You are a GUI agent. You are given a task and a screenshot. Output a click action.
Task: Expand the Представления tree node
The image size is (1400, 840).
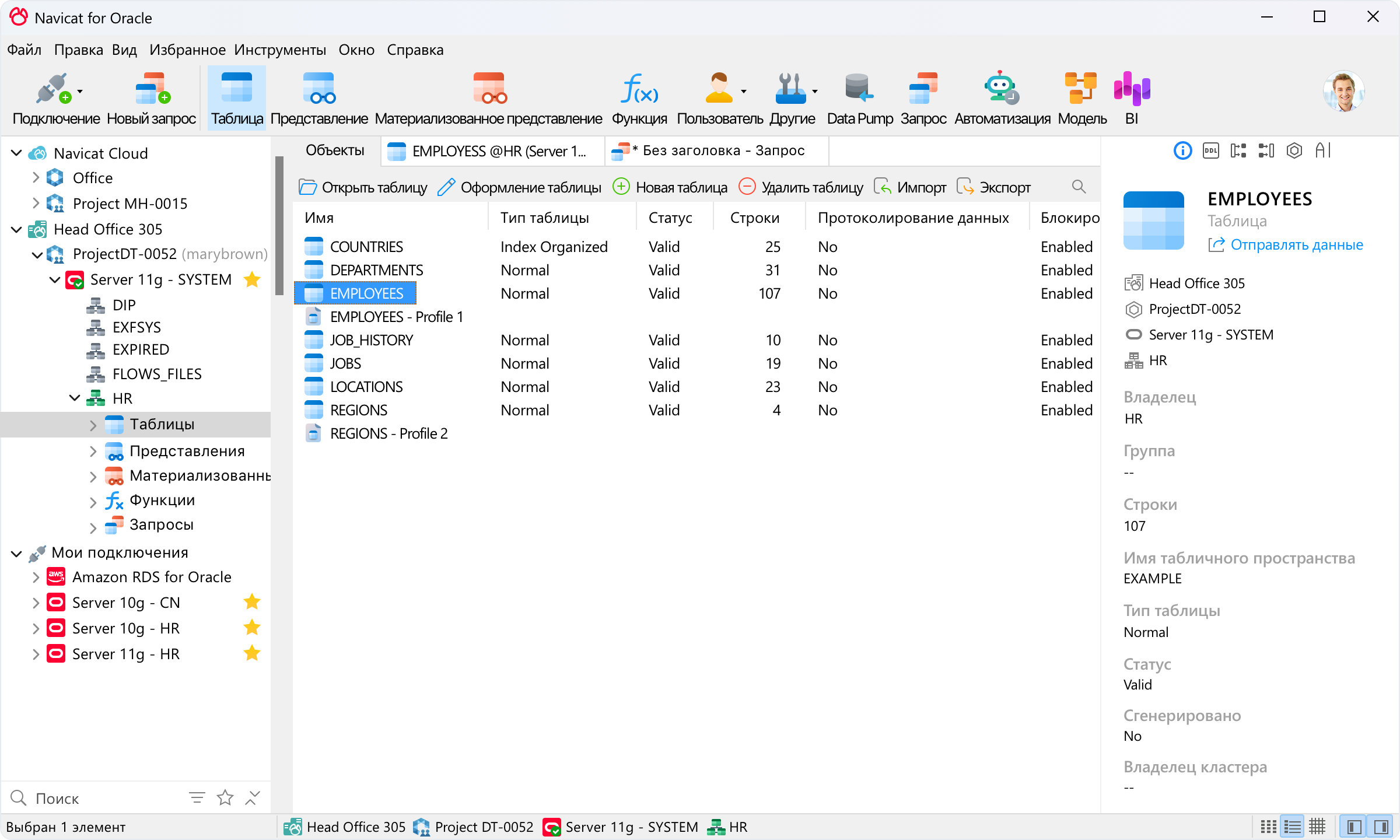[x=93, y=451]
